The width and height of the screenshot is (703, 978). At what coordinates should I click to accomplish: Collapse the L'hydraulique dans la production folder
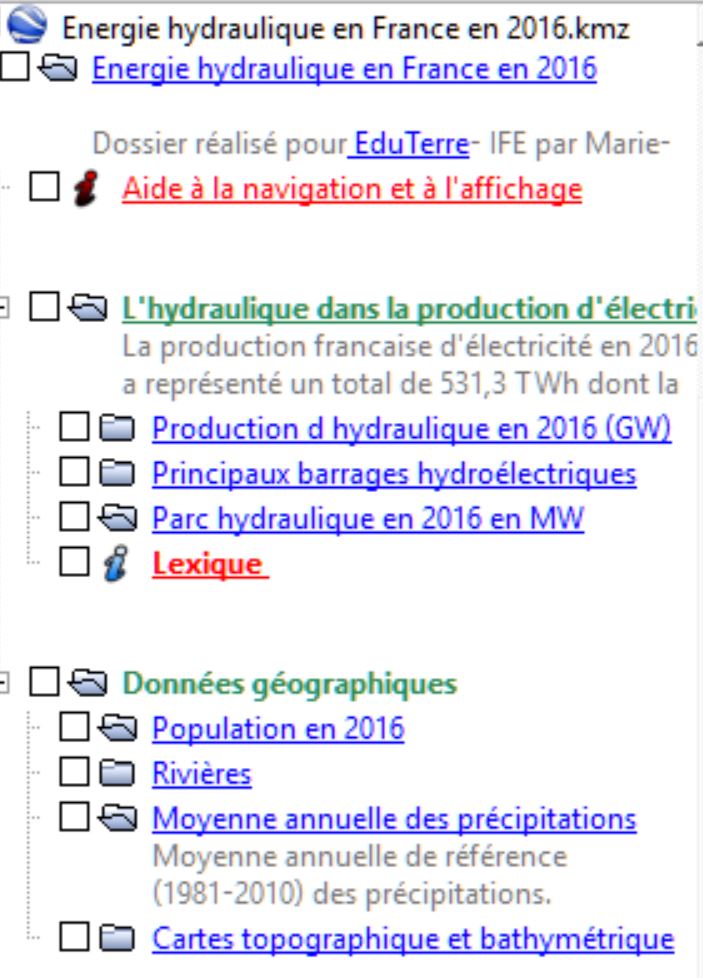[x=8, y=309]
